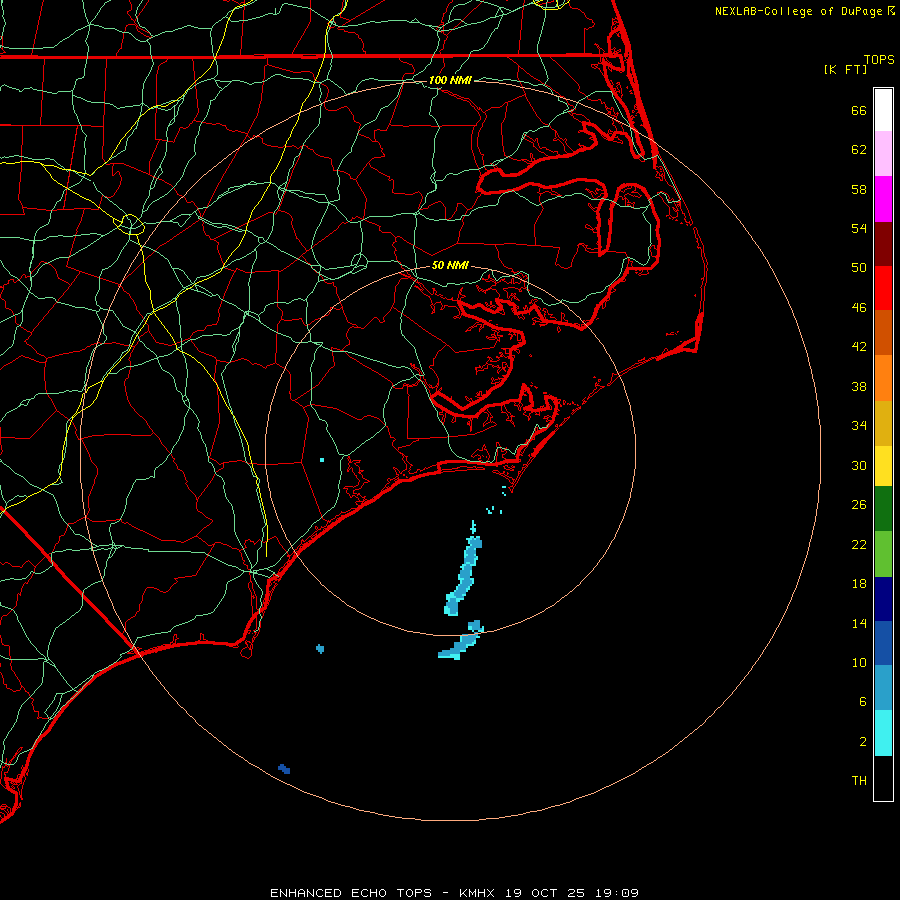Click the dark blue echo near southern 100 NMI ring

[x=284, y=769]
